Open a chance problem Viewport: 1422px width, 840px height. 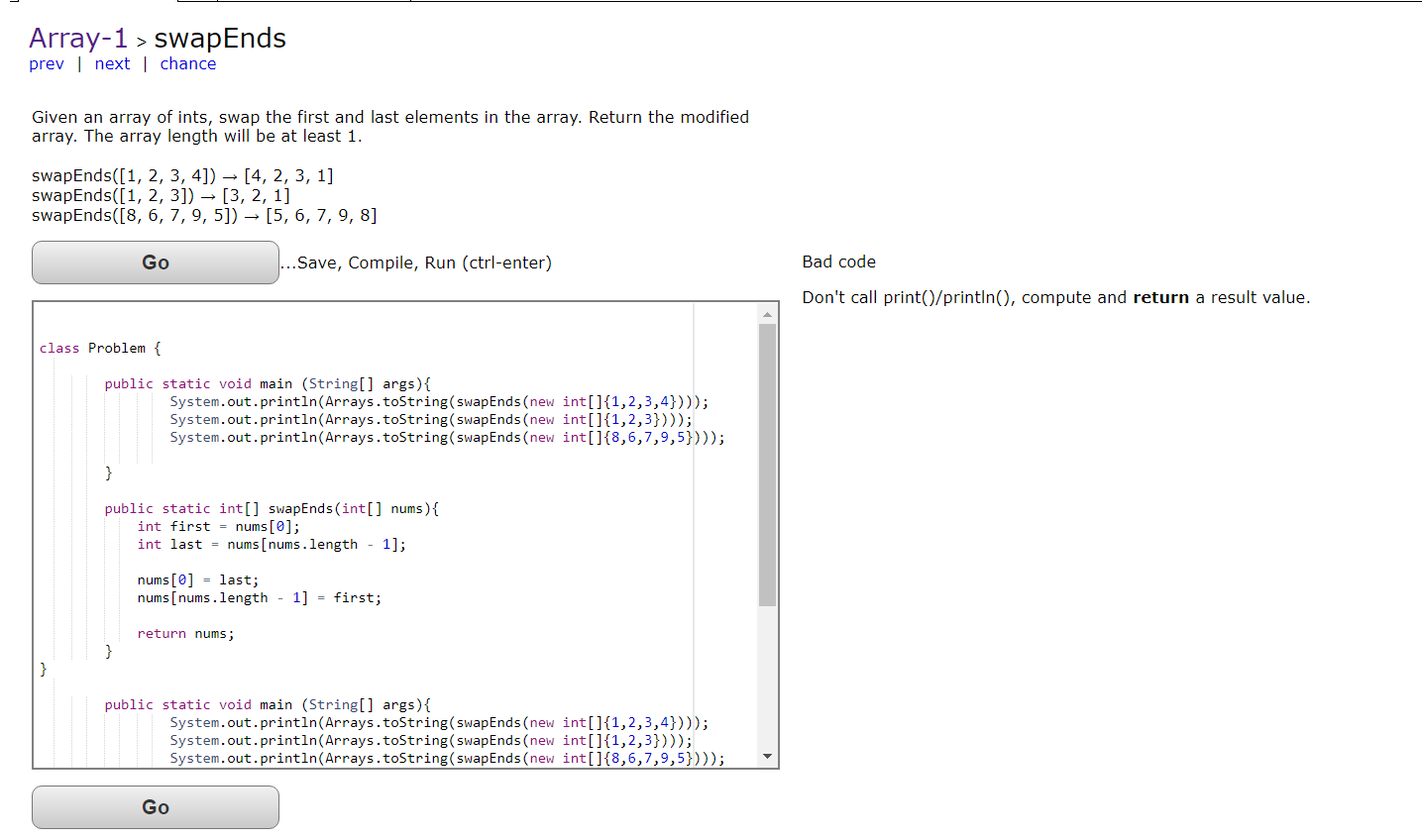click(187, 63)
